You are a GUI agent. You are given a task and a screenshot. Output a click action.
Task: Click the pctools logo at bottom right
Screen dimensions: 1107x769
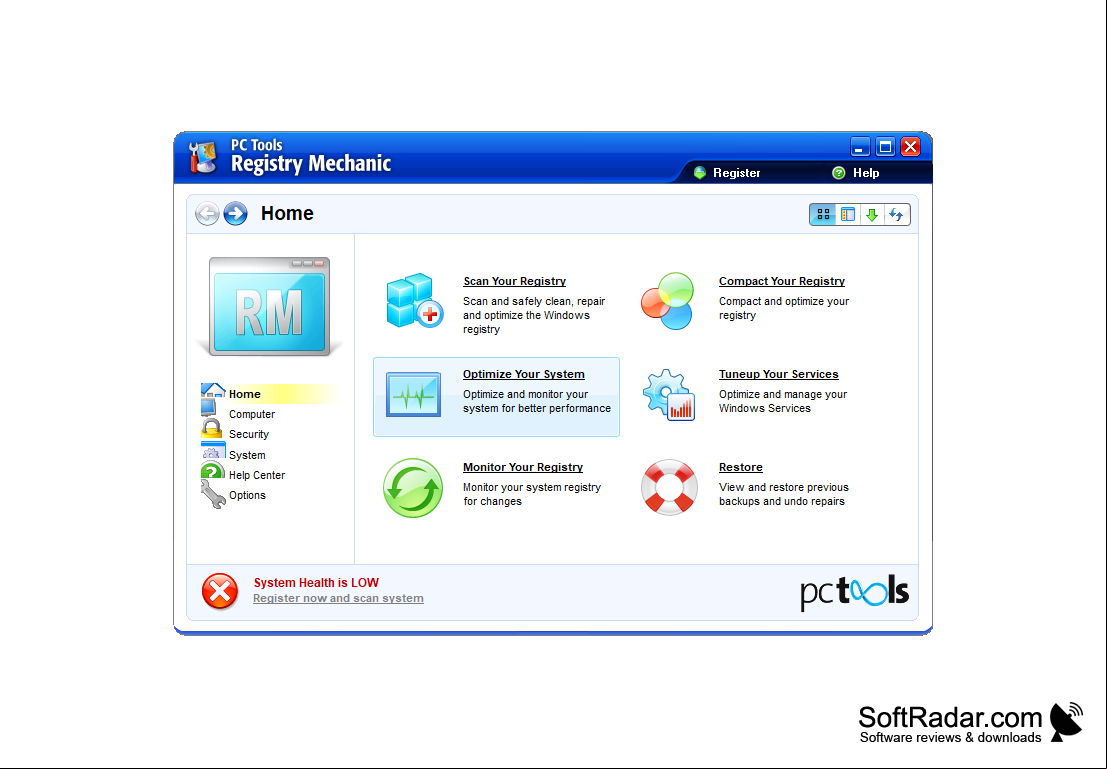click(854, 591)
